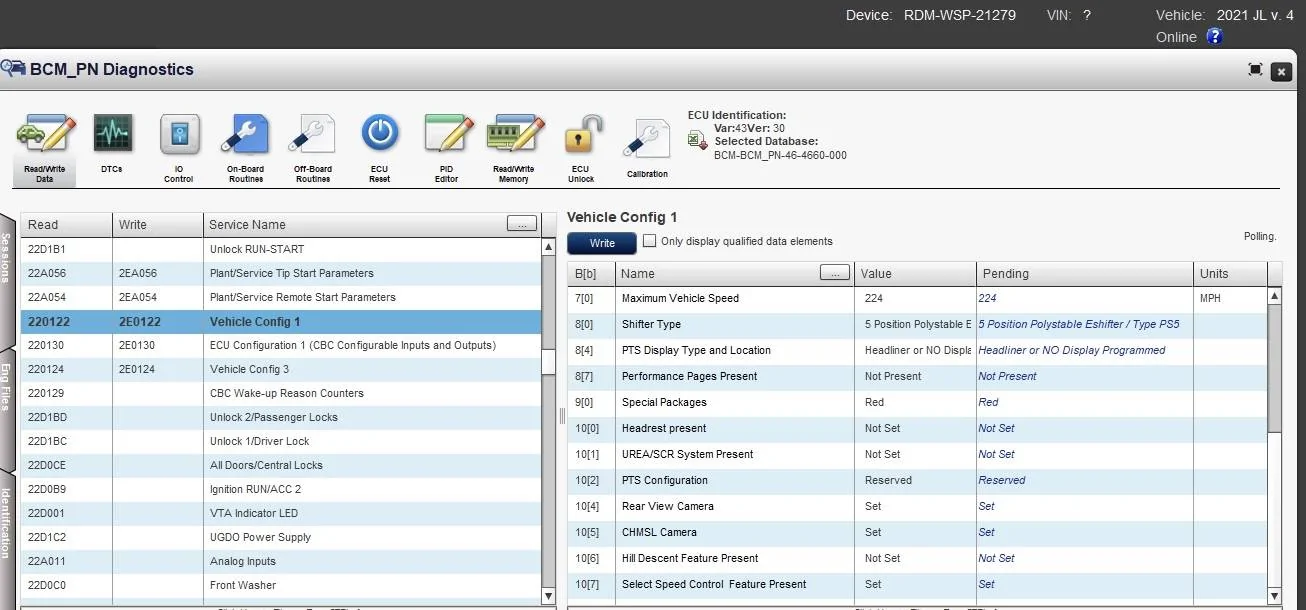
Task: Click the blue Write button
Action: click(x=602, y=243)
